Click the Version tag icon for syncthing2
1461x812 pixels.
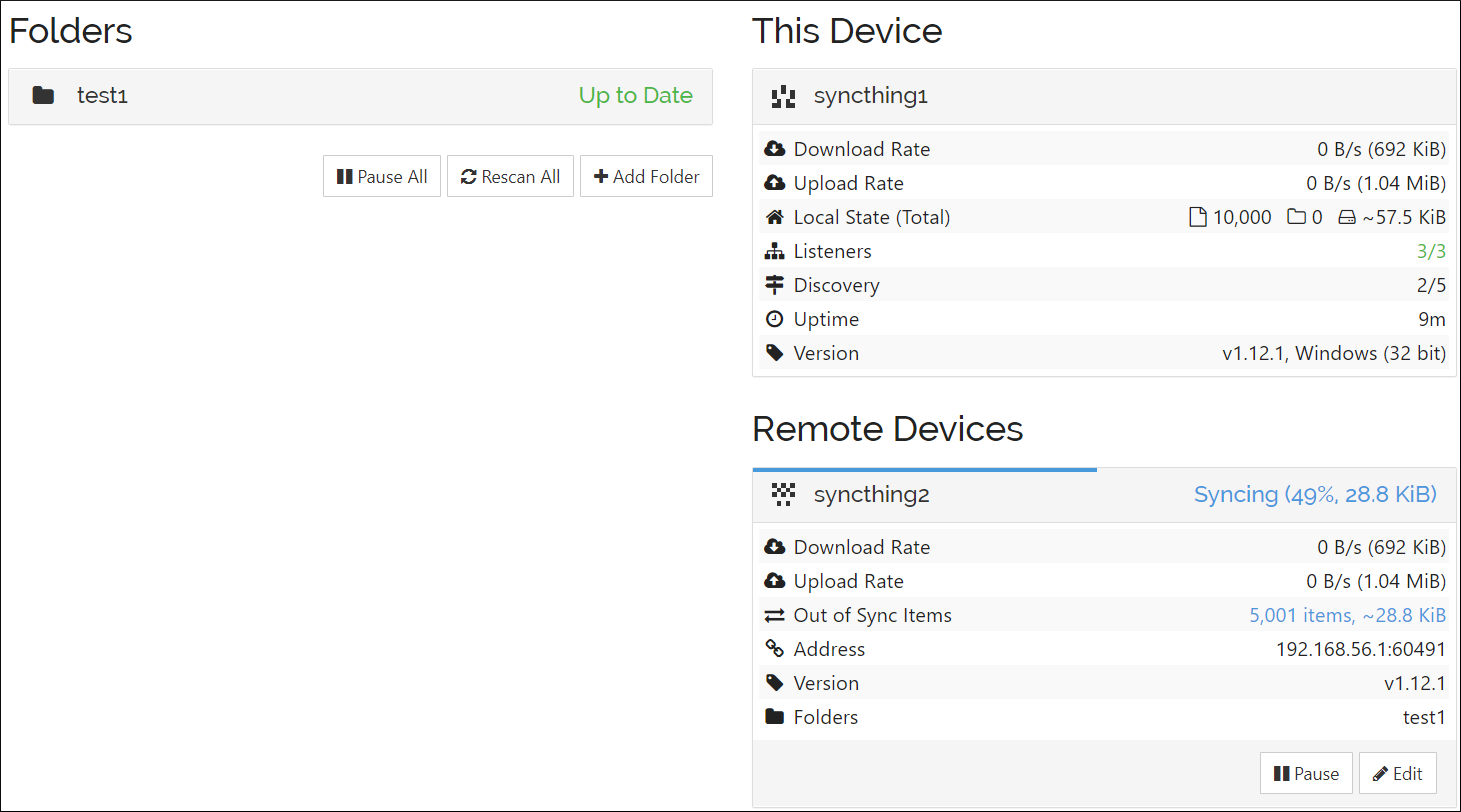[775, 683]
